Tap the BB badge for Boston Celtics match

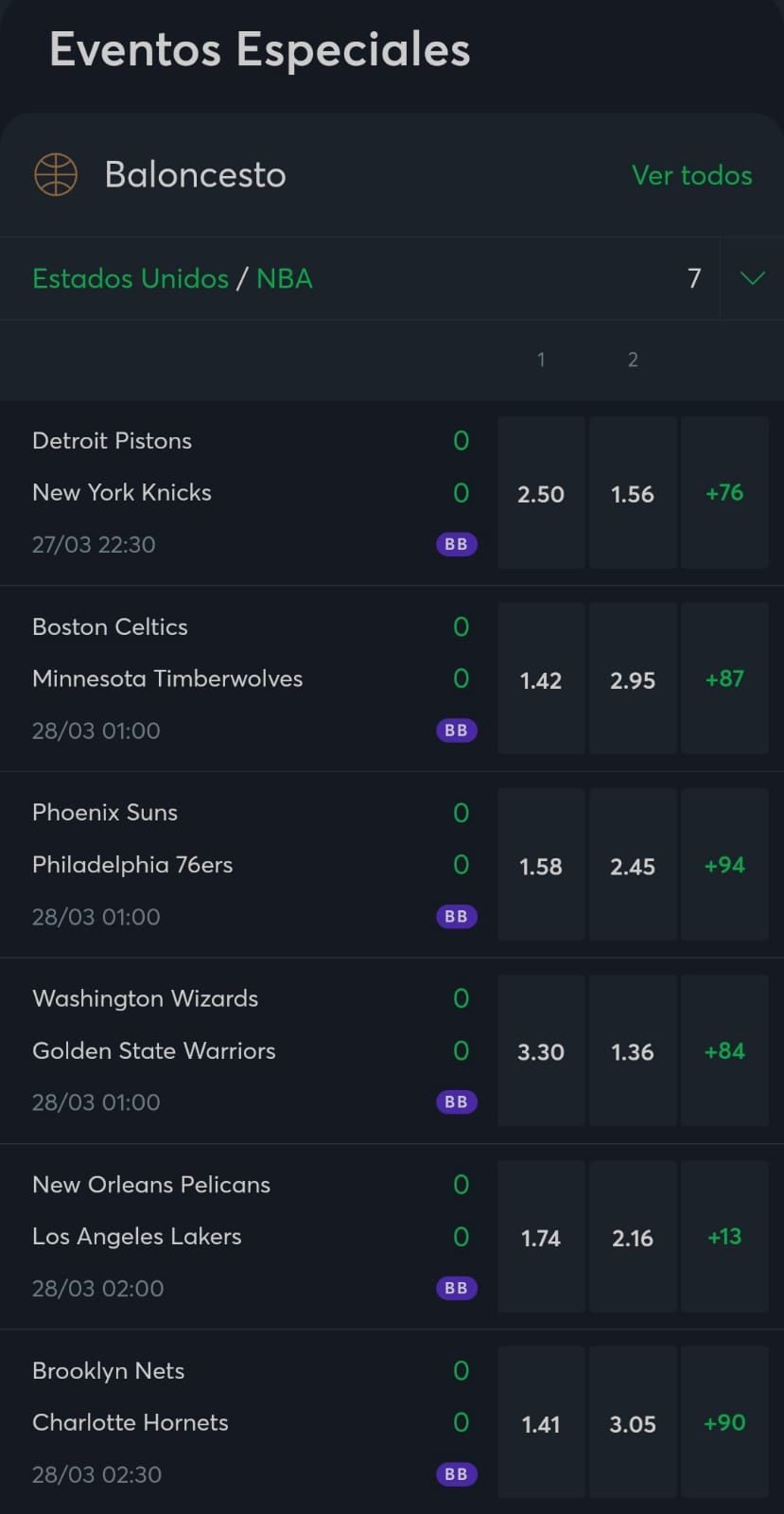(x=456, y=731)
